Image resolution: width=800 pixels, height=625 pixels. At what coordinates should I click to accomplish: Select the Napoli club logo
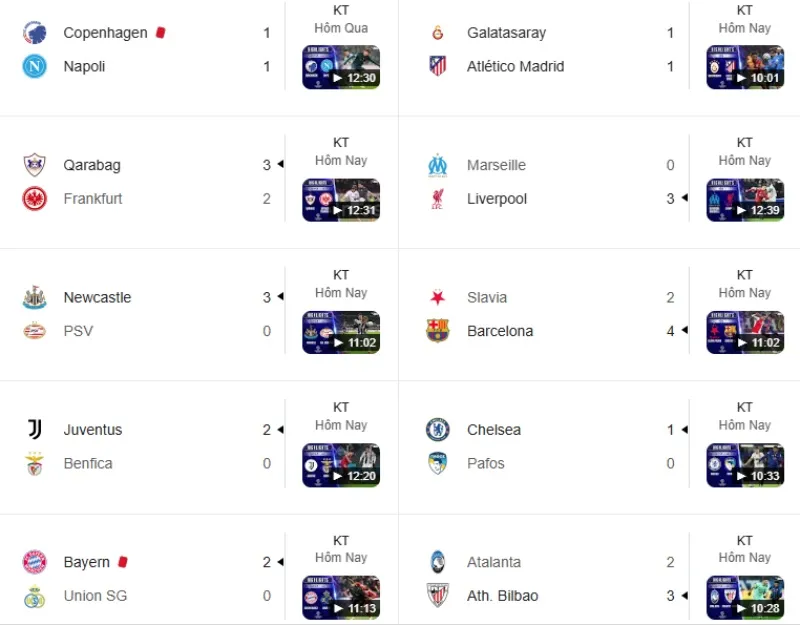(x=32, y=66)
